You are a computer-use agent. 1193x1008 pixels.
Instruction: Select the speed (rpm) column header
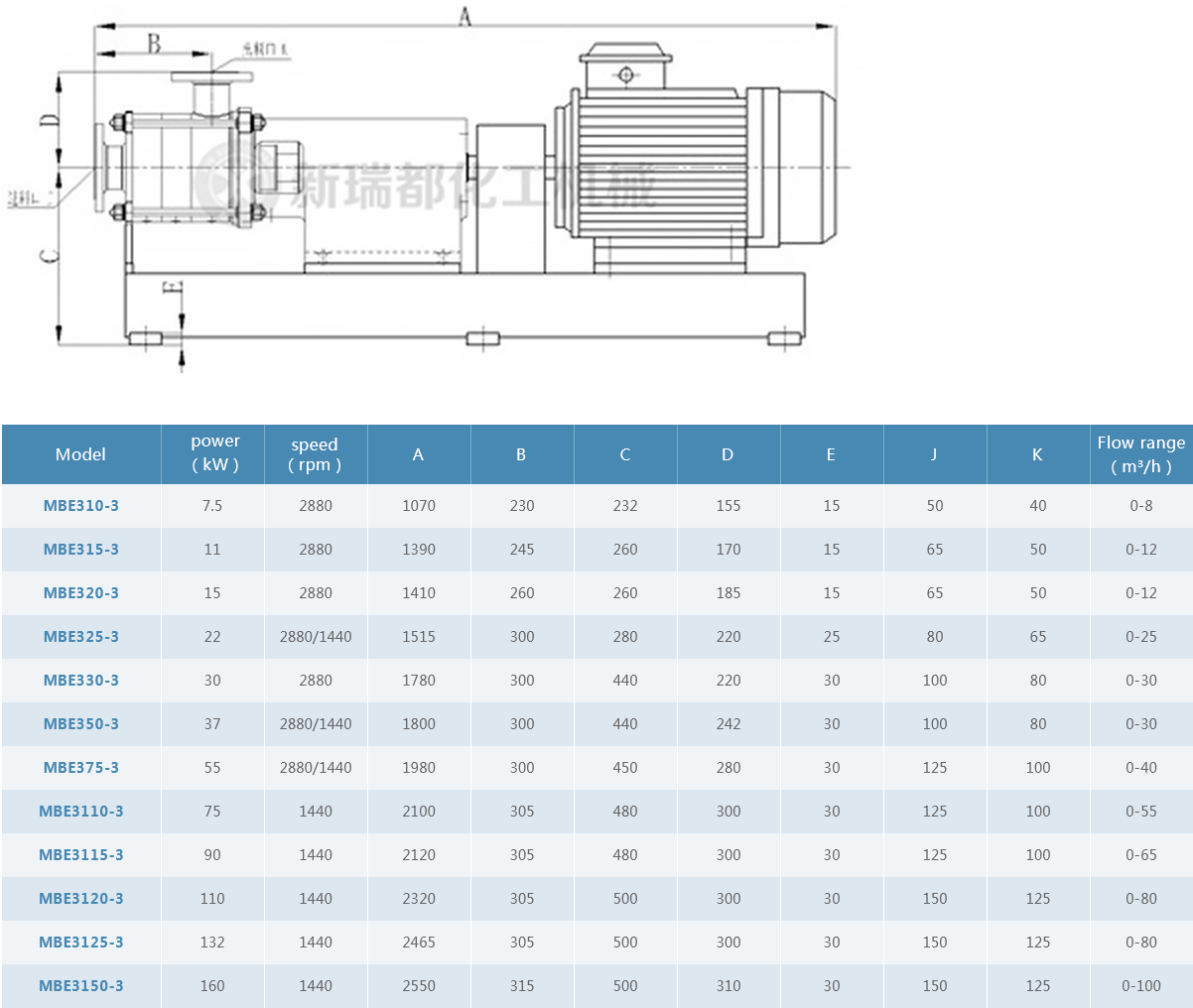(315, 454)
